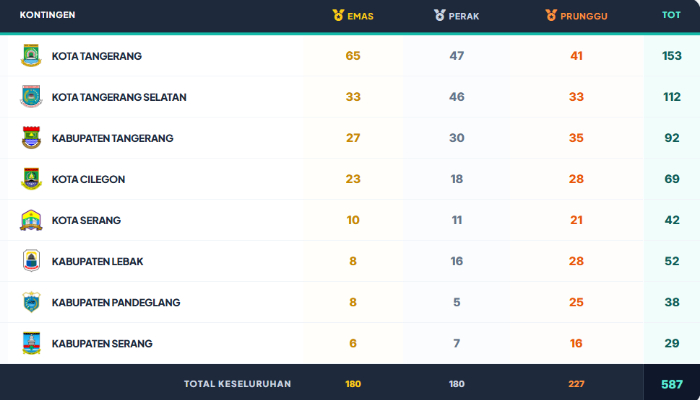The width and height of the screenshot is (700, 400).
Task: Click Kota Tangerang's gold count 65
Action: [x=353, y=56]
